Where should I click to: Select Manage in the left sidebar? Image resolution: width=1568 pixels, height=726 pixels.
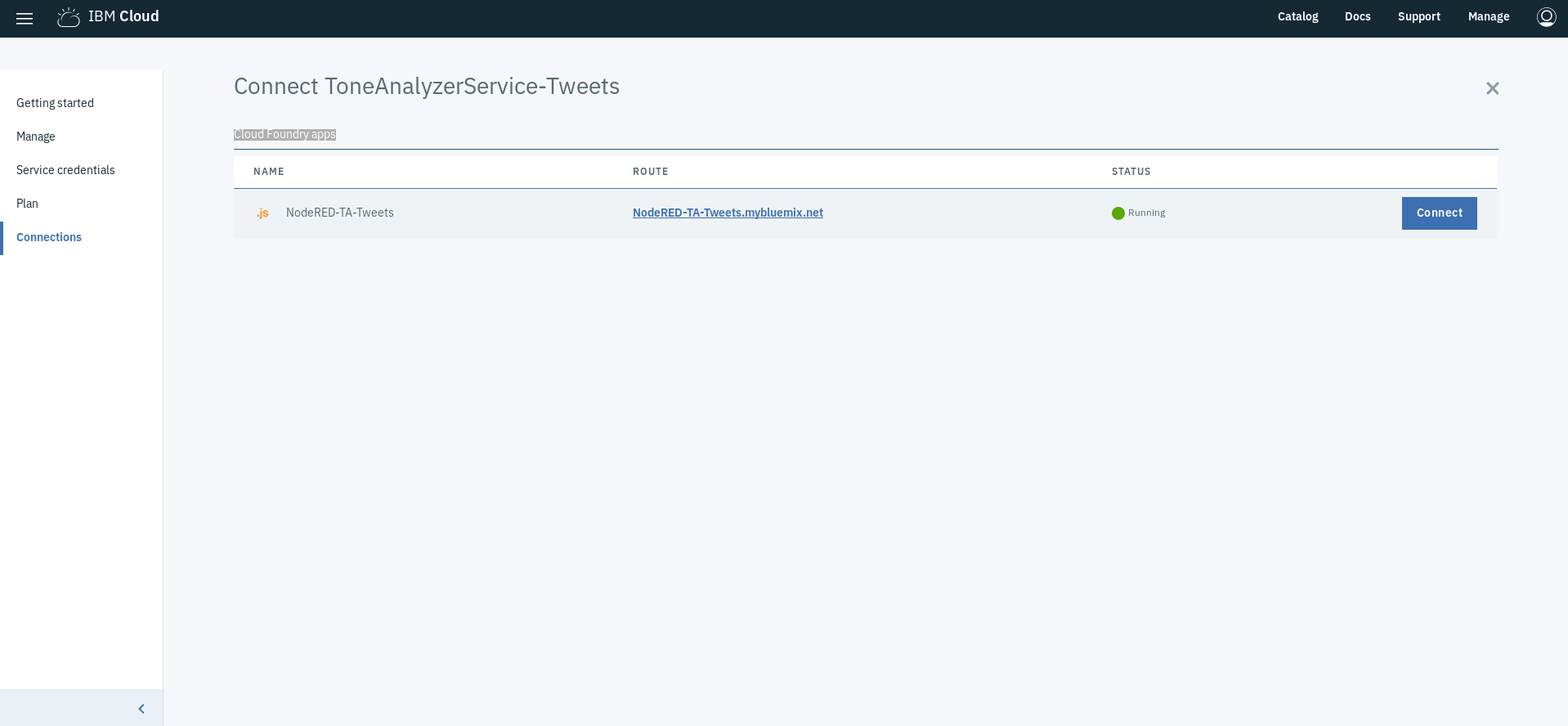(x=36, y=137)
